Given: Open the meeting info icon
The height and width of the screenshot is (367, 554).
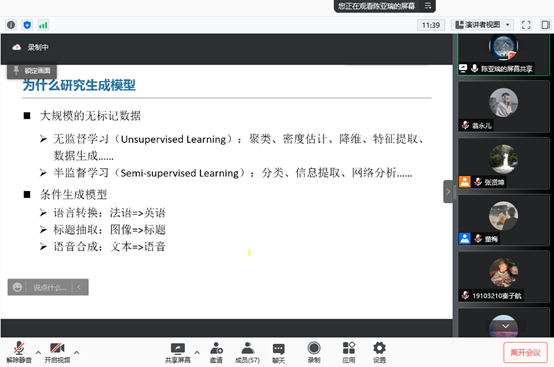Looking at the screenshot, I should pos(11,25).
